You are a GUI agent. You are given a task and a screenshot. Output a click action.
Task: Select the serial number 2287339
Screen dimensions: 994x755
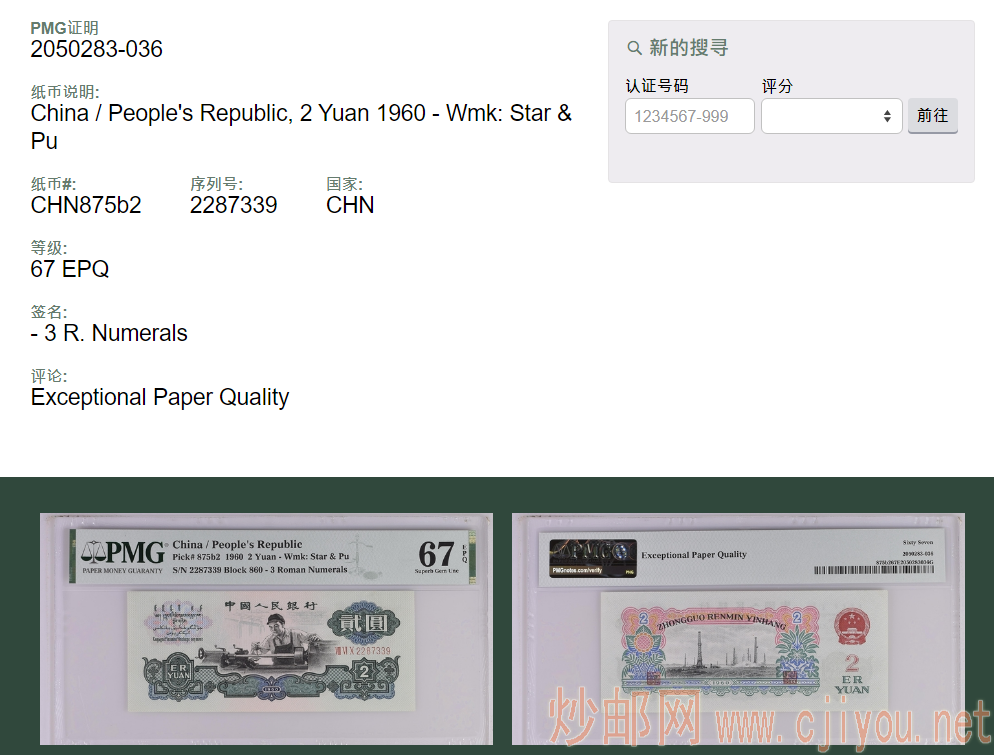tap(233, 205)
